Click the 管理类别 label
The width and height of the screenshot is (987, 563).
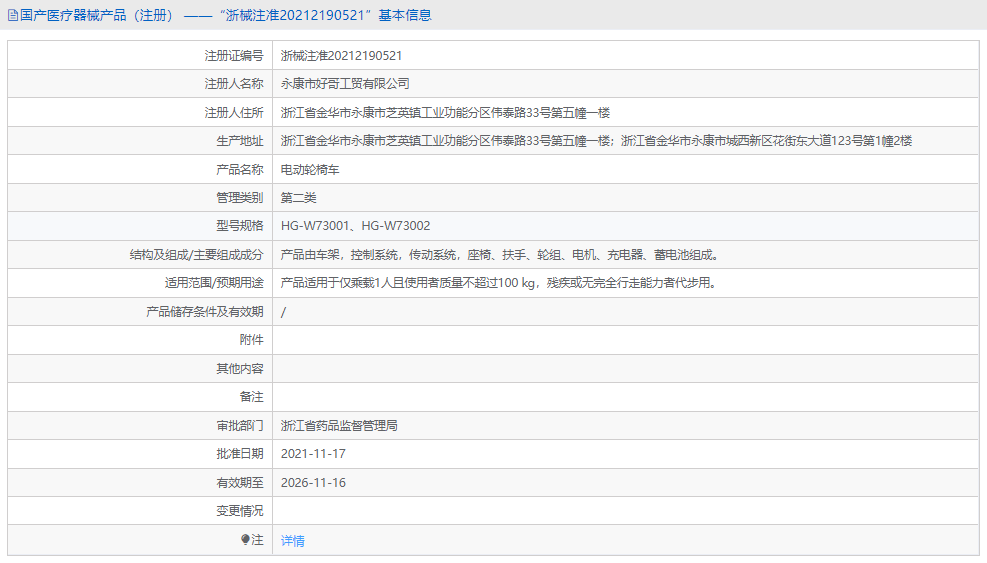tap(240, 198)
